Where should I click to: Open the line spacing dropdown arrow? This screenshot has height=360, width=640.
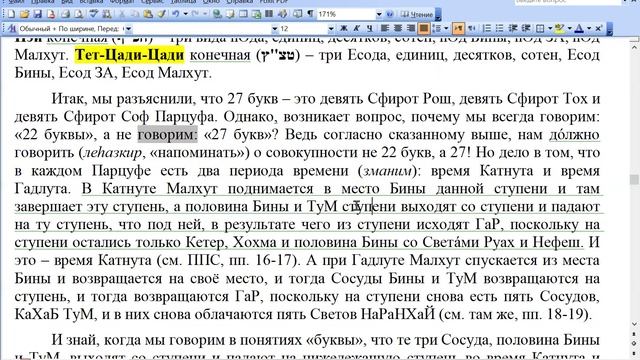coord(446,28)
